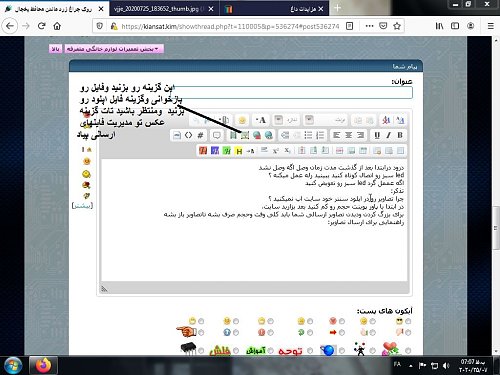Screen dimensions: 500x375
Task: Click the volume speaker icon in system tray
Action: 446,366
